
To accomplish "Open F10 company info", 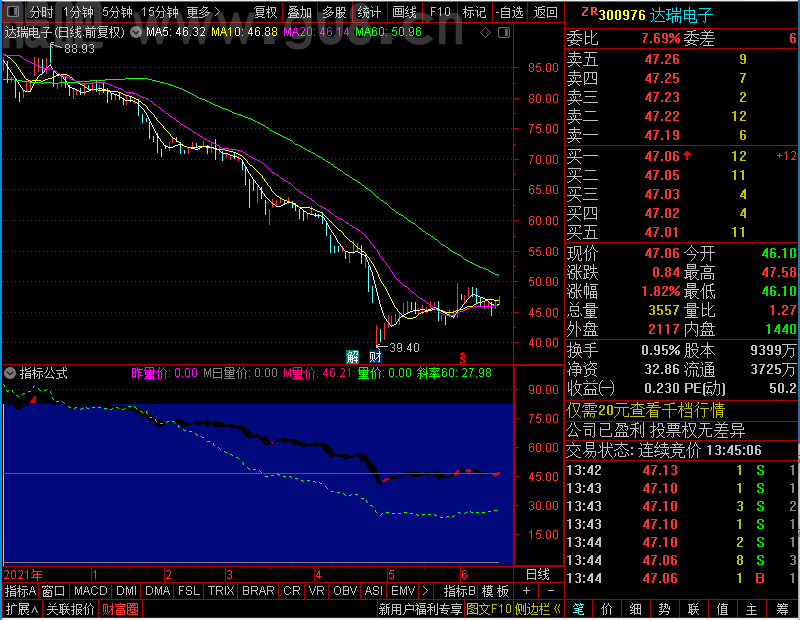I will pyautogui.click(x=440, y=12).
